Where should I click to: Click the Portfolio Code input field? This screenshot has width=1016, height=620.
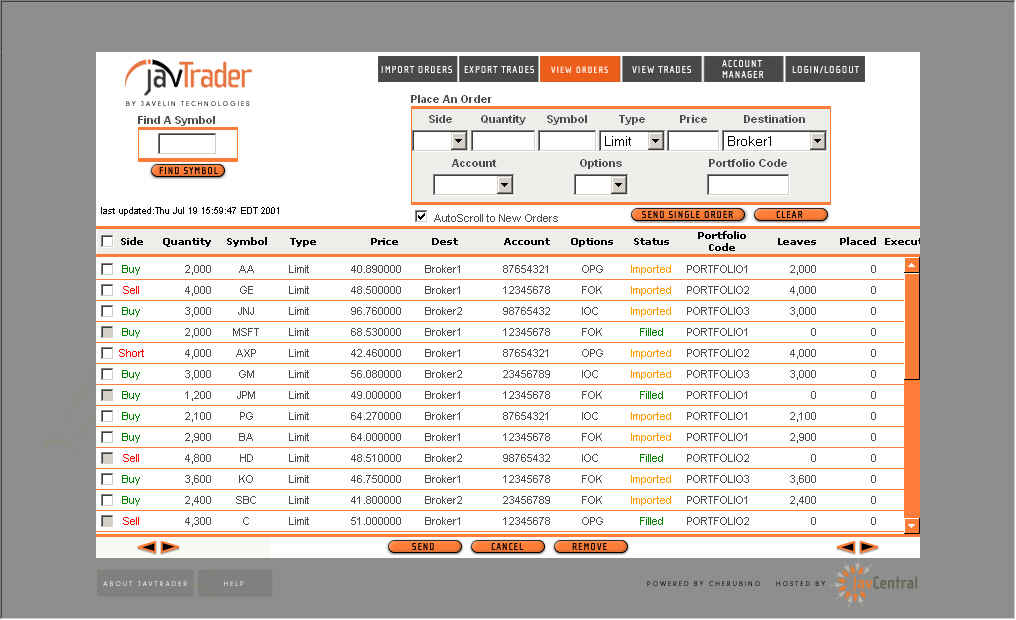(x=747, y=185)
